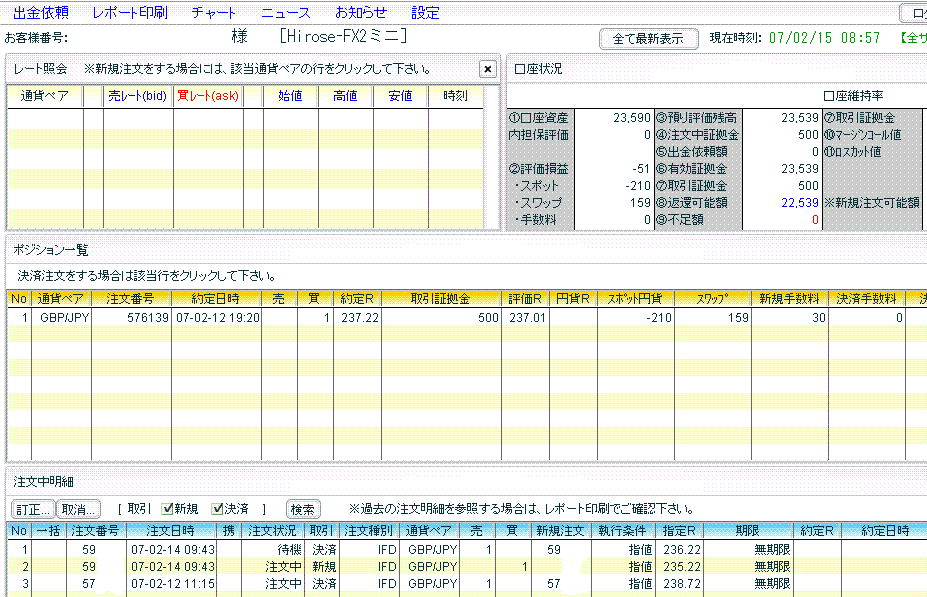Click 注文日時 column header in 注文中明細
Image resolution: width=927 pixels, height=597 pixels.
(170, 530)
